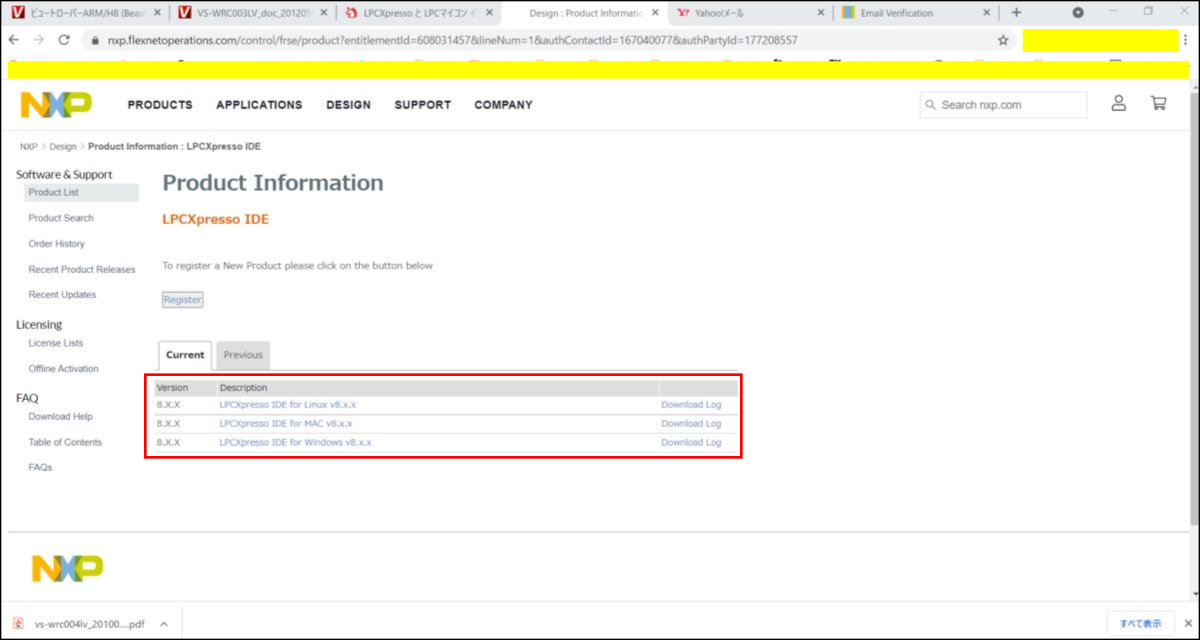Viewport: 1200px width, 640px height.
Task: Click Design breadcrumb link
Action: click(63, 147)
